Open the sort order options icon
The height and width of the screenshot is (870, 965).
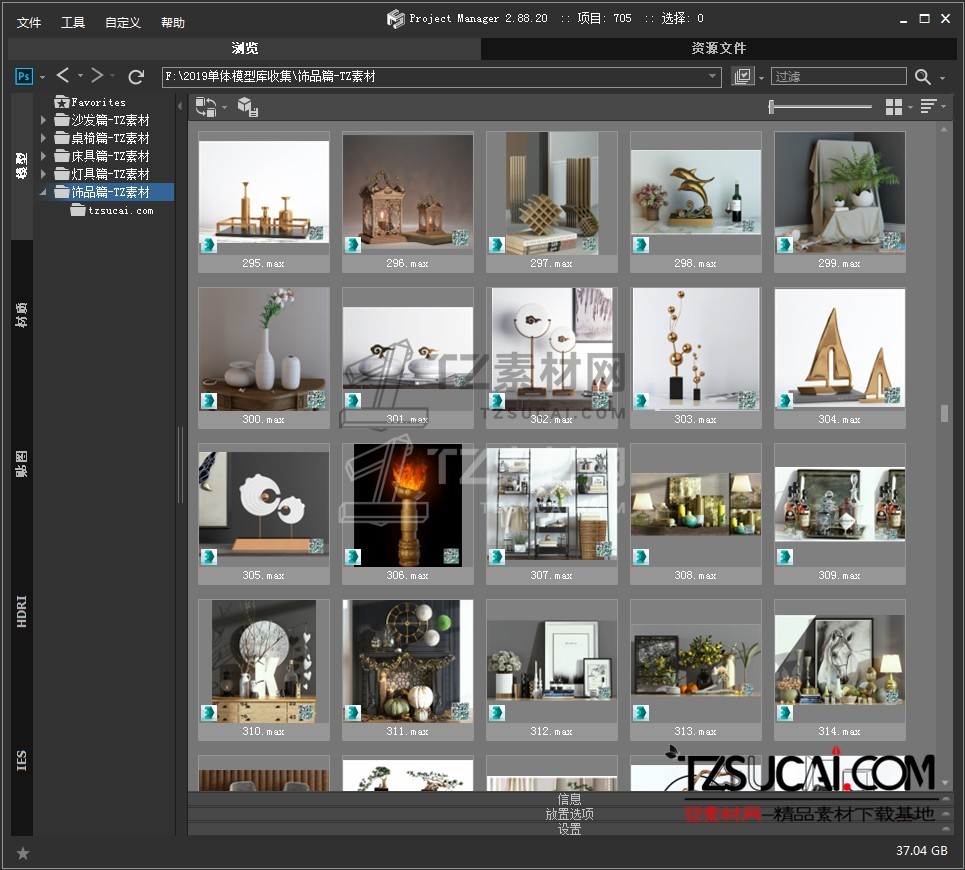coord(928,107)
